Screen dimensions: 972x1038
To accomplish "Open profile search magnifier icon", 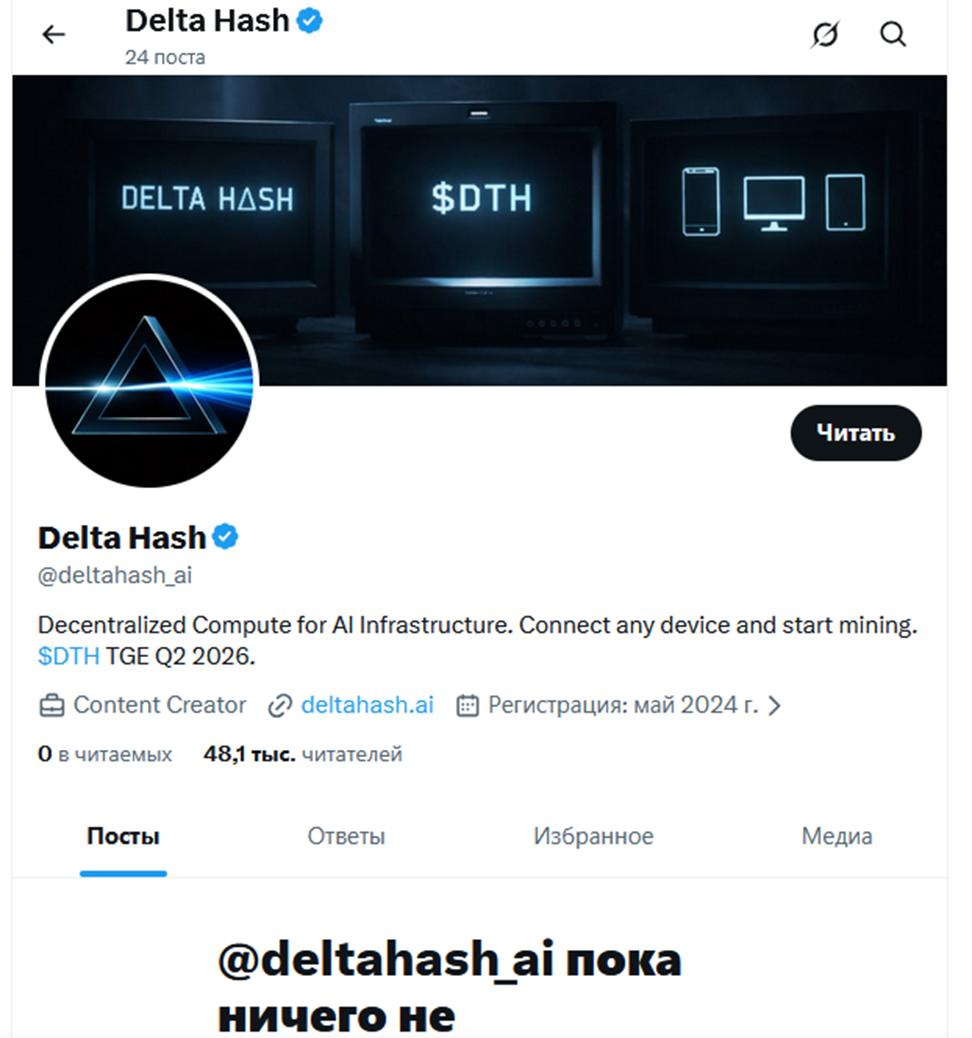I will pyautogui.click(x=893, y=35).
